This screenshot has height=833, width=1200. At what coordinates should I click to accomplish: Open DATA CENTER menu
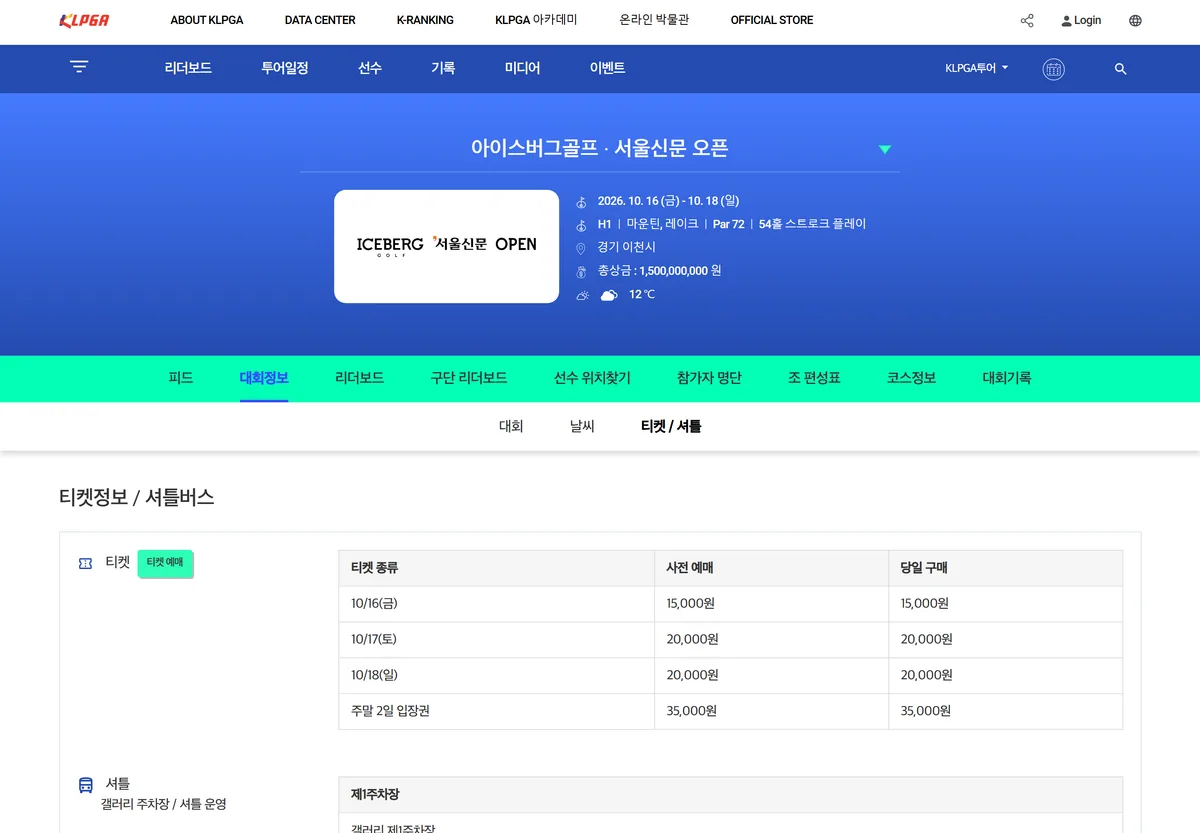coord(320,20)
